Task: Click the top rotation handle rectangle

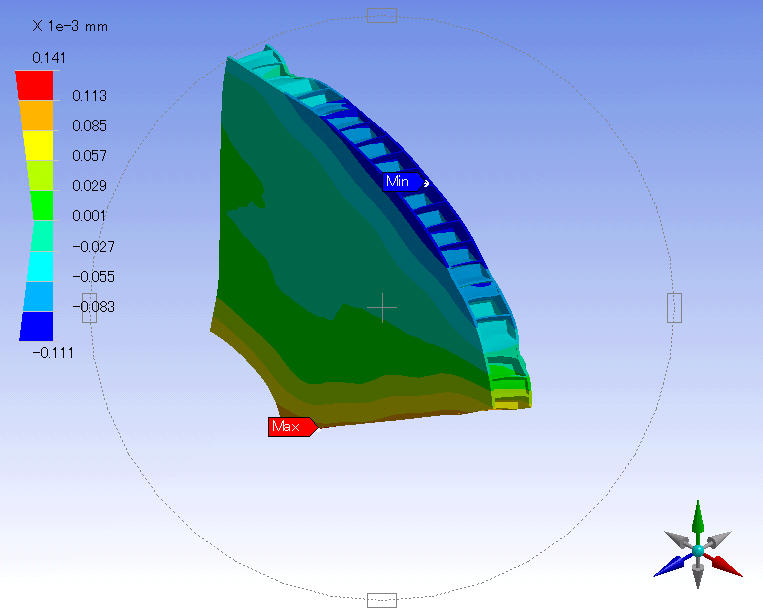Action: 382,16
